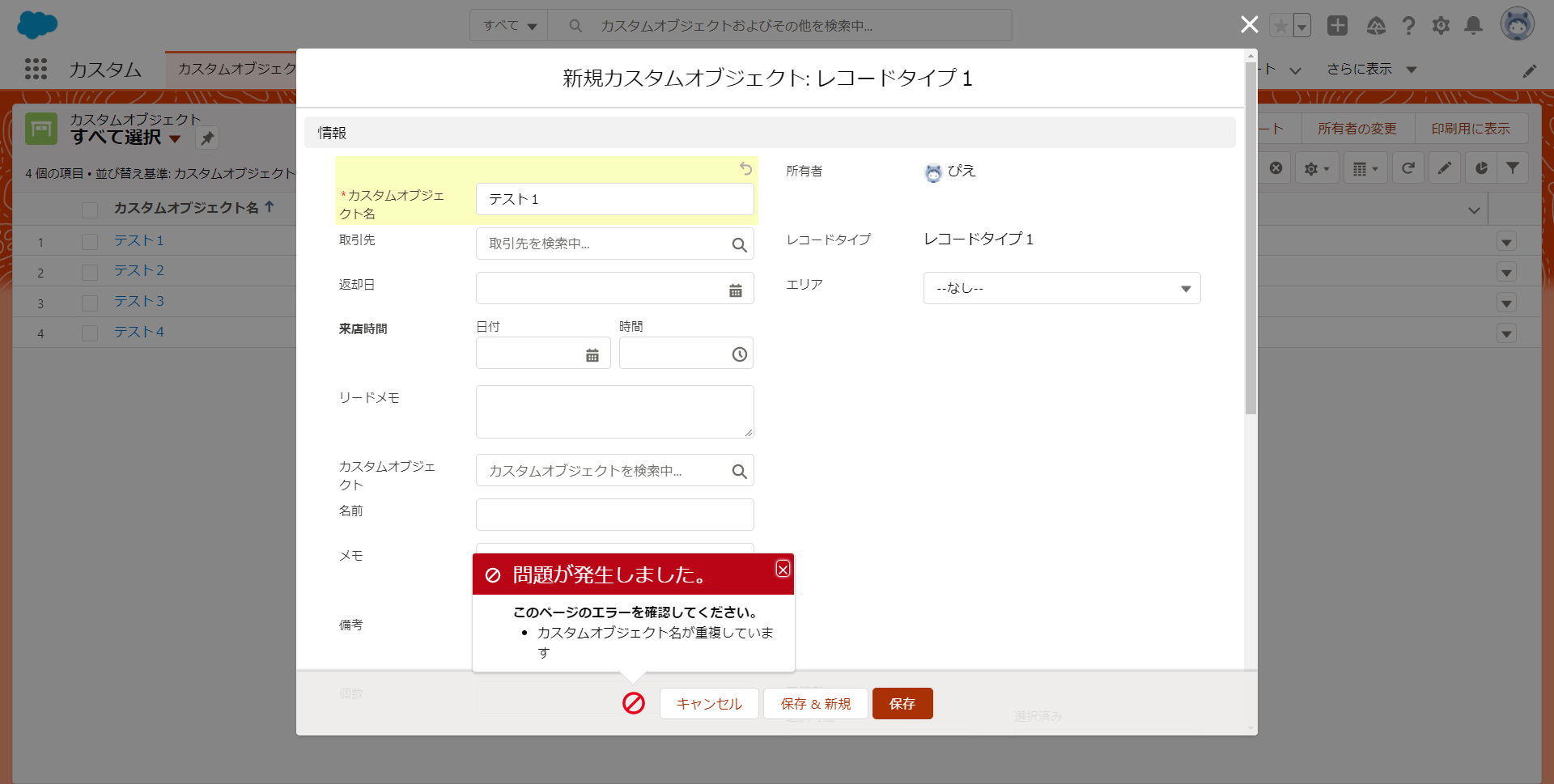1554x784 pixels.
Task: Open the search scope すべて dropdown
Action: (x=509, y=25)
